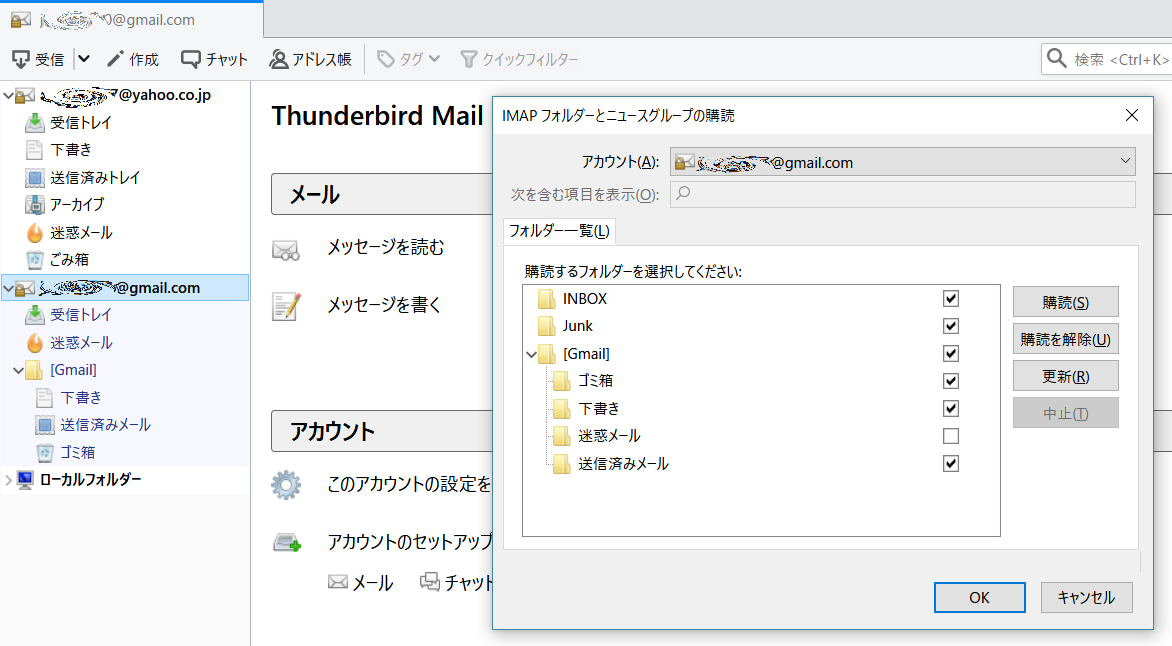Select the gmail.com account row in sidebar
Screen dimensions: 1172x646
(125, 288)
